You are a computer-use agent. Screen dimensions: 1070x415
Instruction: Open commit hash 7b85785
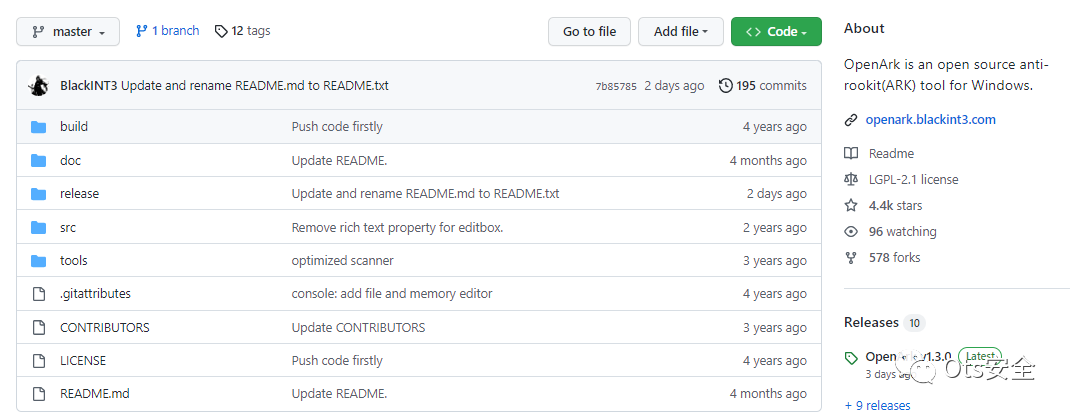pos(616,86)
